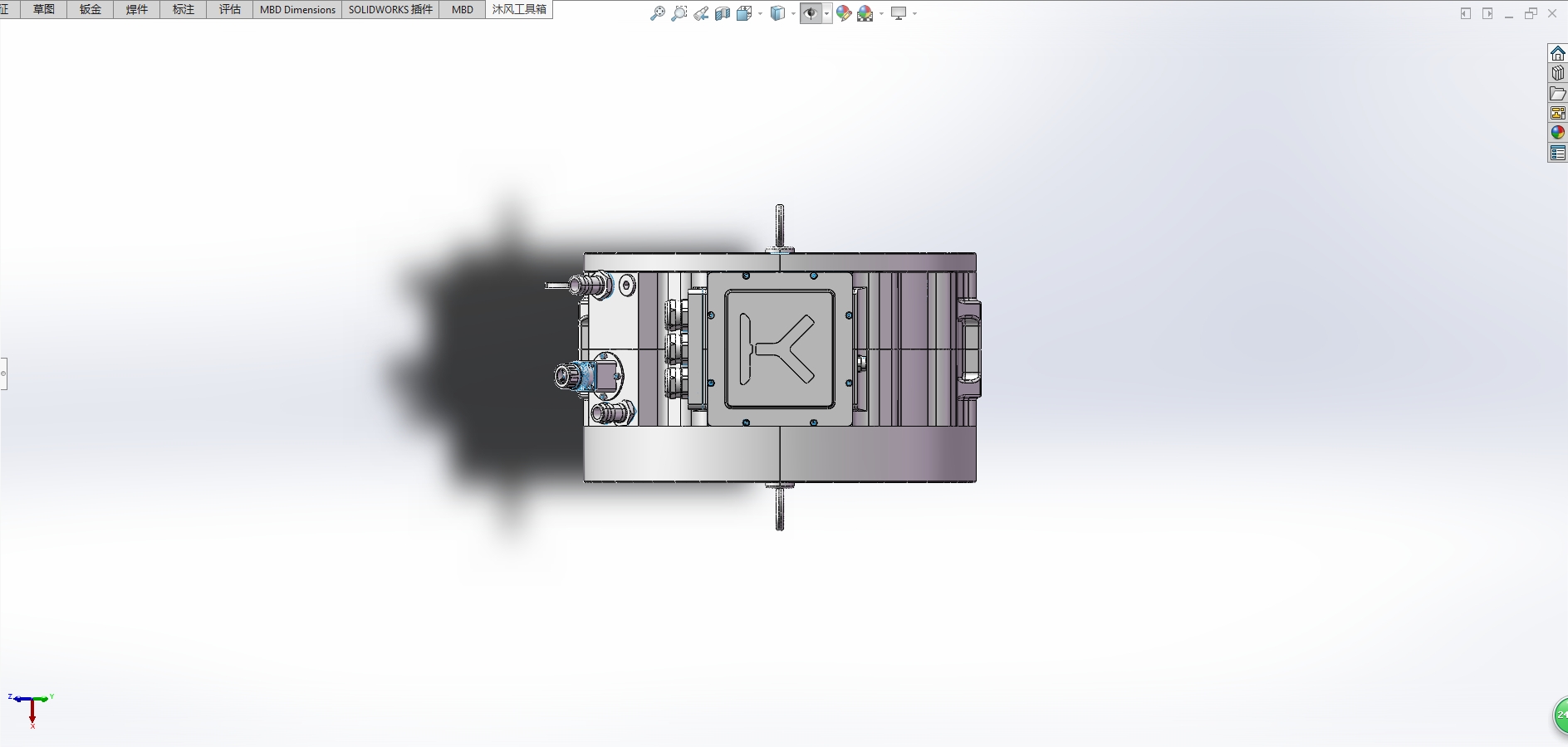Click the Apply Scene icon
Viewport: 1568px width, 747px height.
865,13
